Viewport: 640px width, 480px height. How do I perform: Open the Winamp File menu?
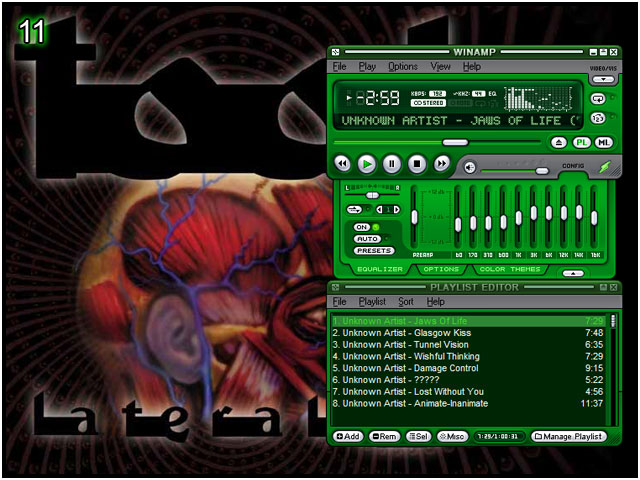(x=339, y=67)
